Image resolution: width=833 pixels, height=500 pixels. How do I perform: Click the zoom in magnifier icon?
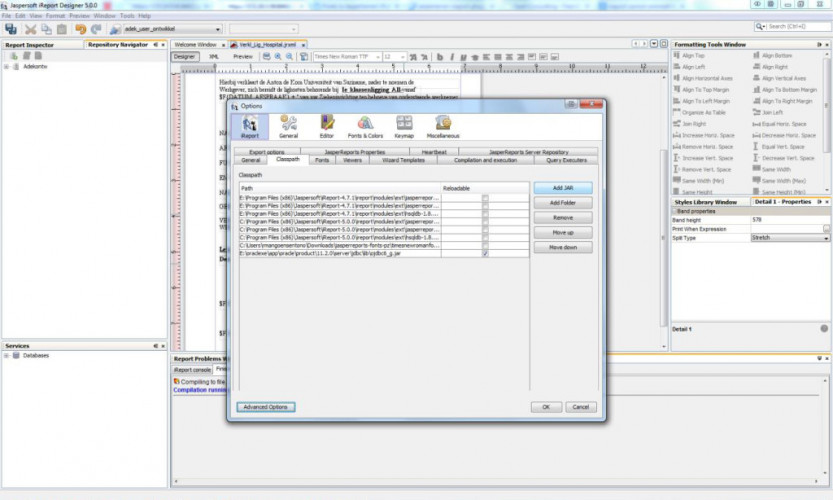(x=278, y=56)
